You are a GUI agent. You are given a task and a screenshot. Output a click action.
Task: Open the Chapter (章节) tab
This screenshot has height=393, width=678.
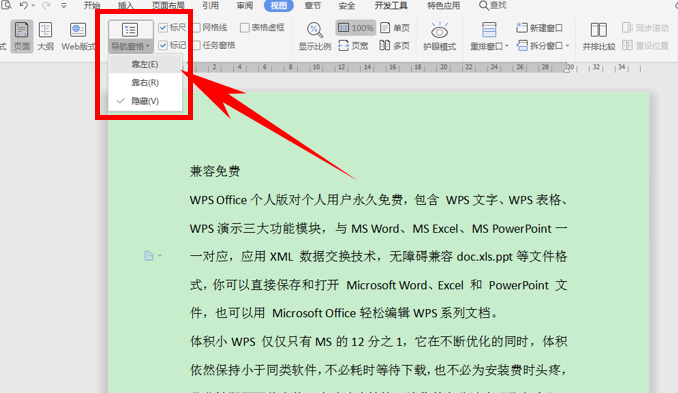click(x=312, y=6)
